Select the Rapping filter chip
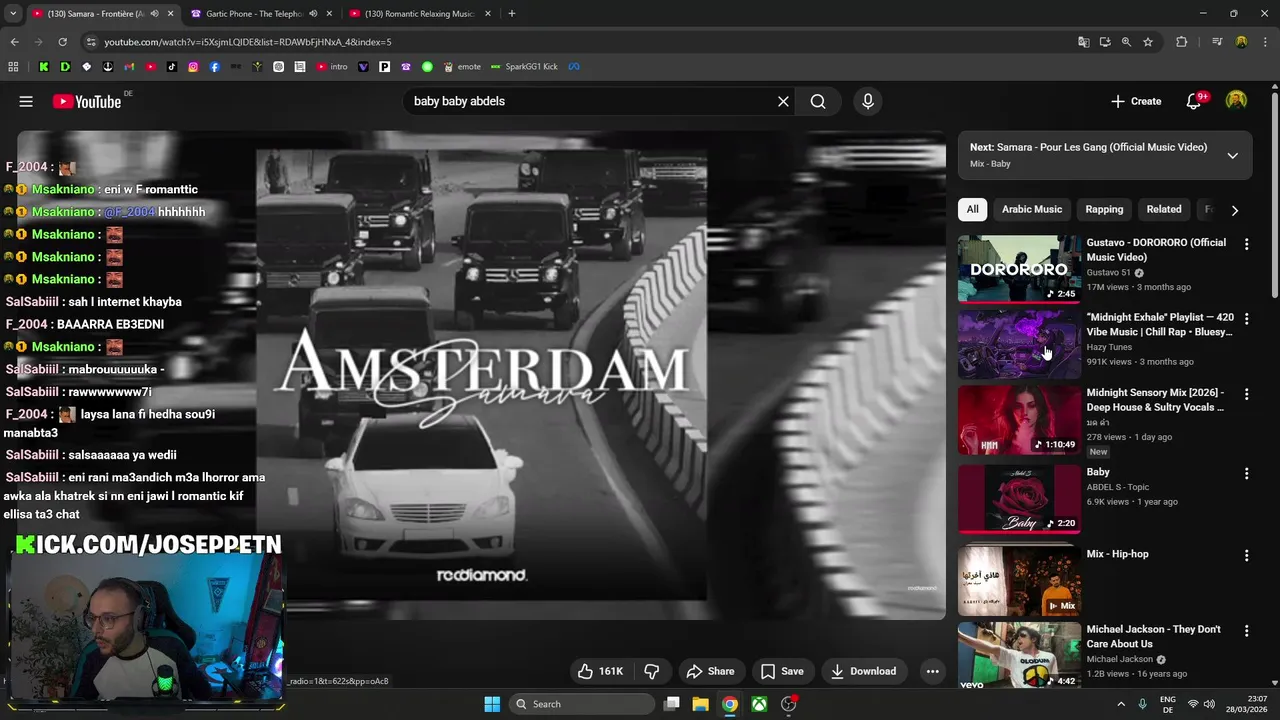 point(1104,209)
